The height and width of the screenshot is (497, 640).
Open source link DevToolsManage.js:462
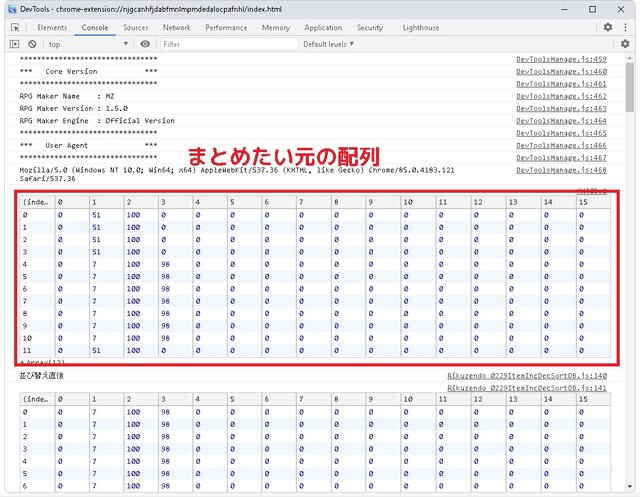[561, 96]
